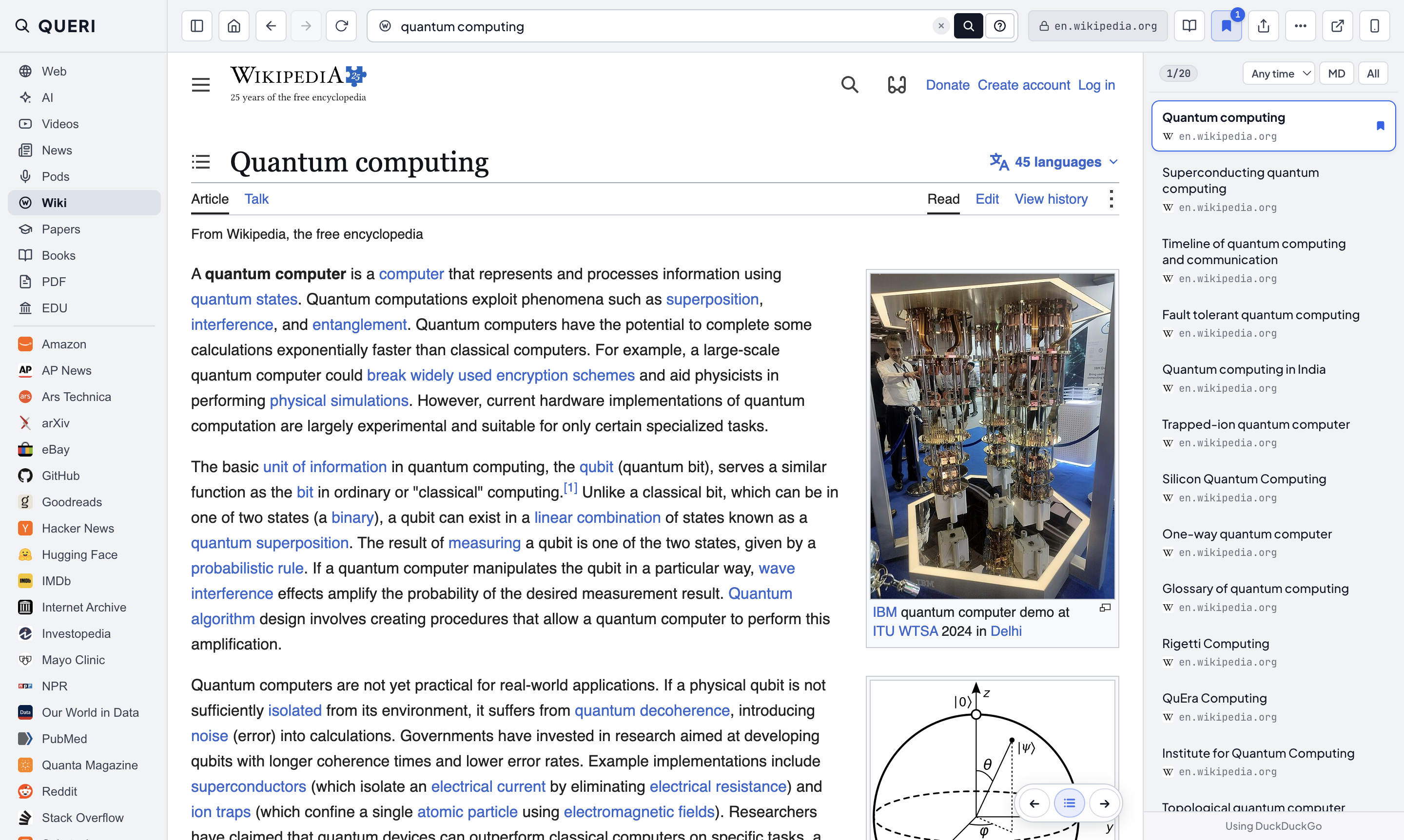This screenshot has height=840, width=1404.
Task: Toggle the sidebar panel icon
Action: pos(196,26)
